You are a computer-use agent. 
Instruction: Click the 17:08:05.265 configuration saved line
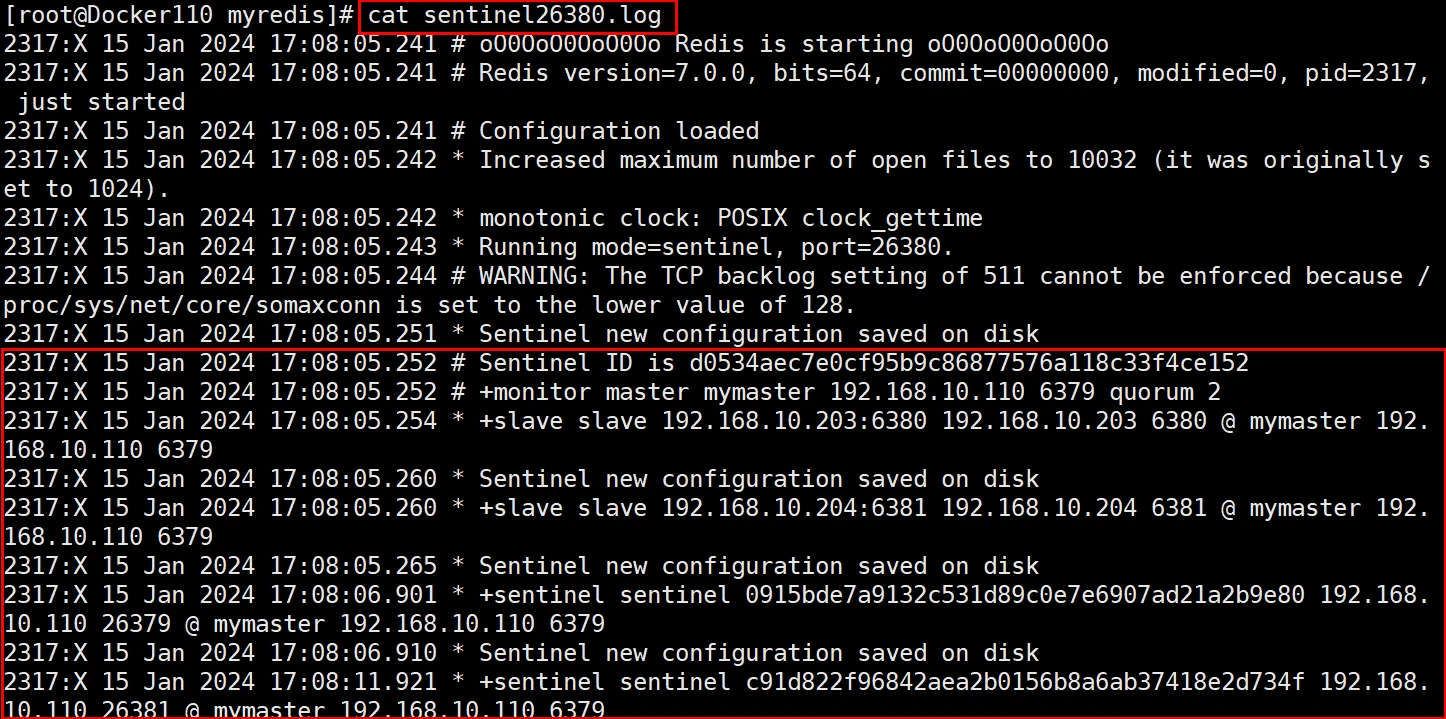(521, 566)
